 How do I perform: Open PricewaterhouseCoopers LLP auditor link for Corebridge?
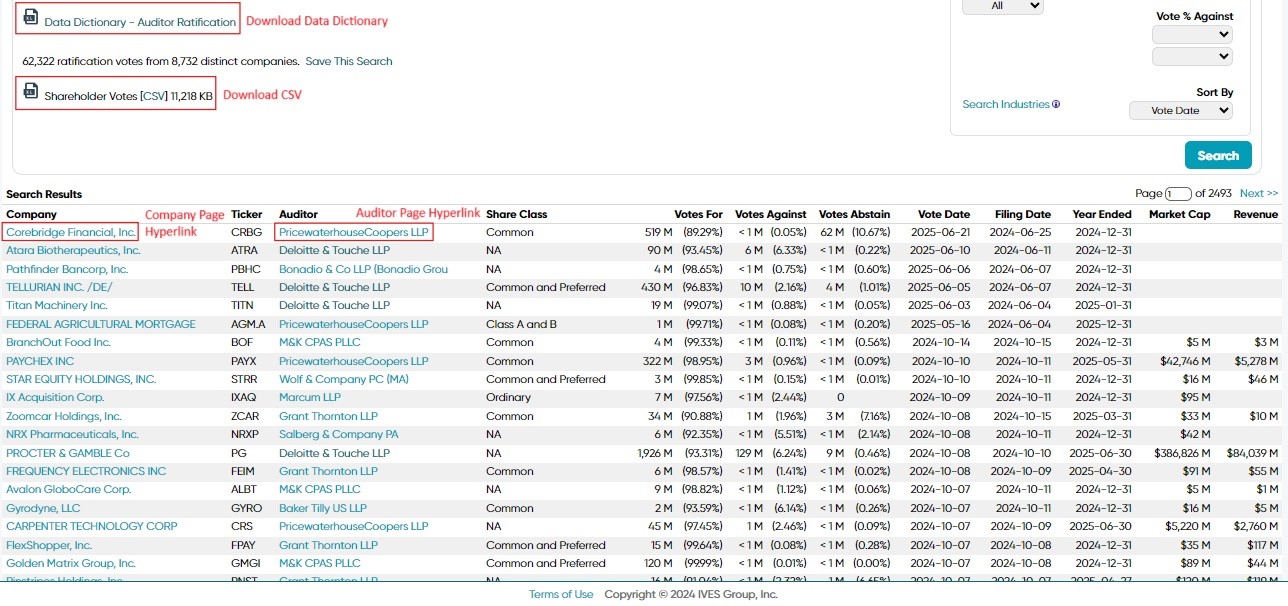coord(354,232)
